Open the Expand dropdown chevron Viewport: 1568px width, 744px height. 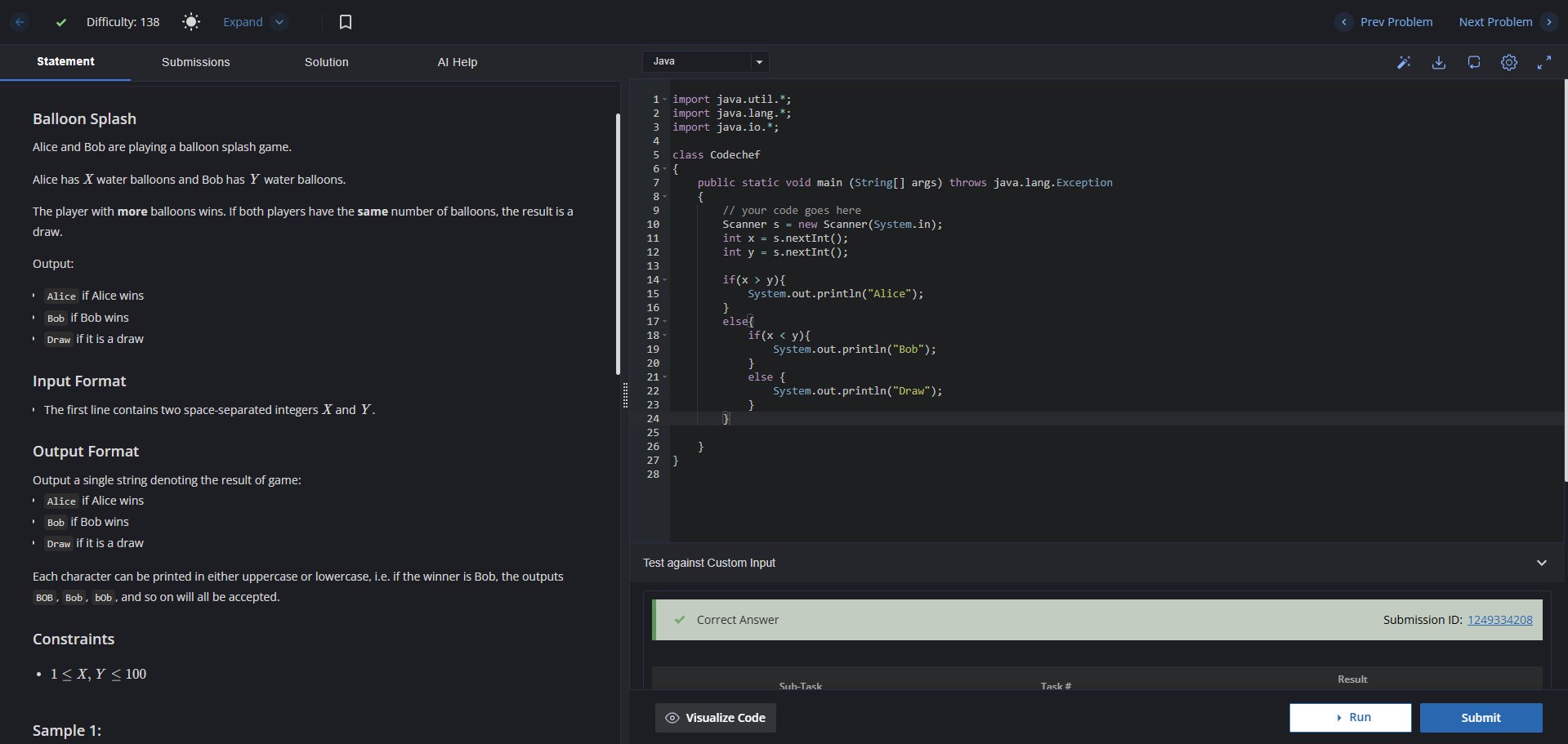pos(279,22)
